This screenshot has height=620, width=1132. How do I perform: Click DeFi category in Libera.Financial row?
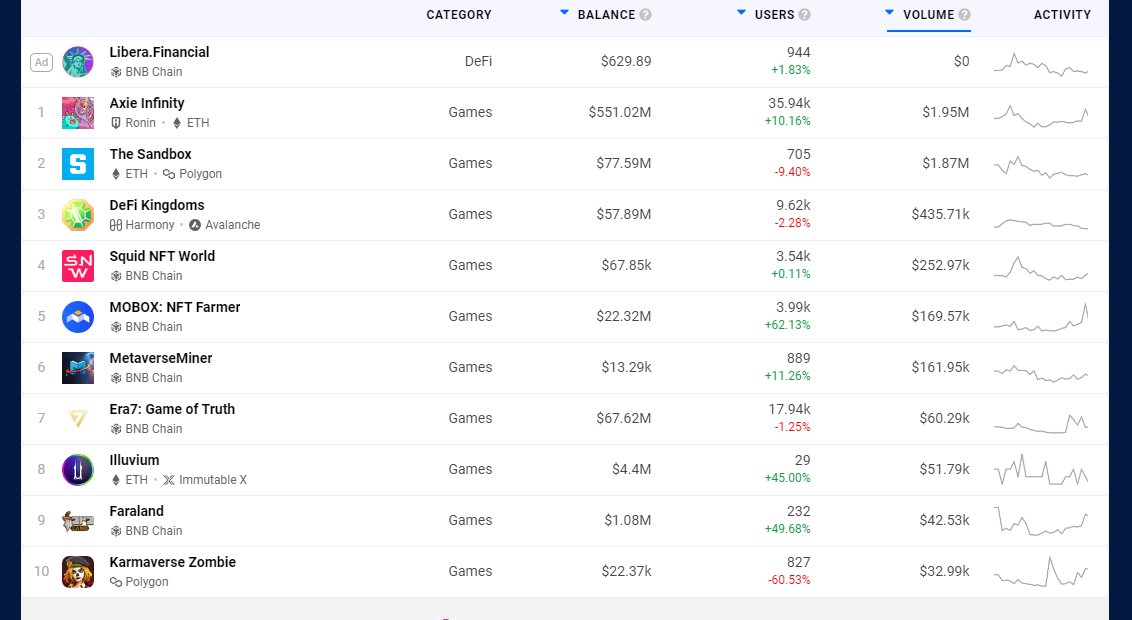pos(479,62)
